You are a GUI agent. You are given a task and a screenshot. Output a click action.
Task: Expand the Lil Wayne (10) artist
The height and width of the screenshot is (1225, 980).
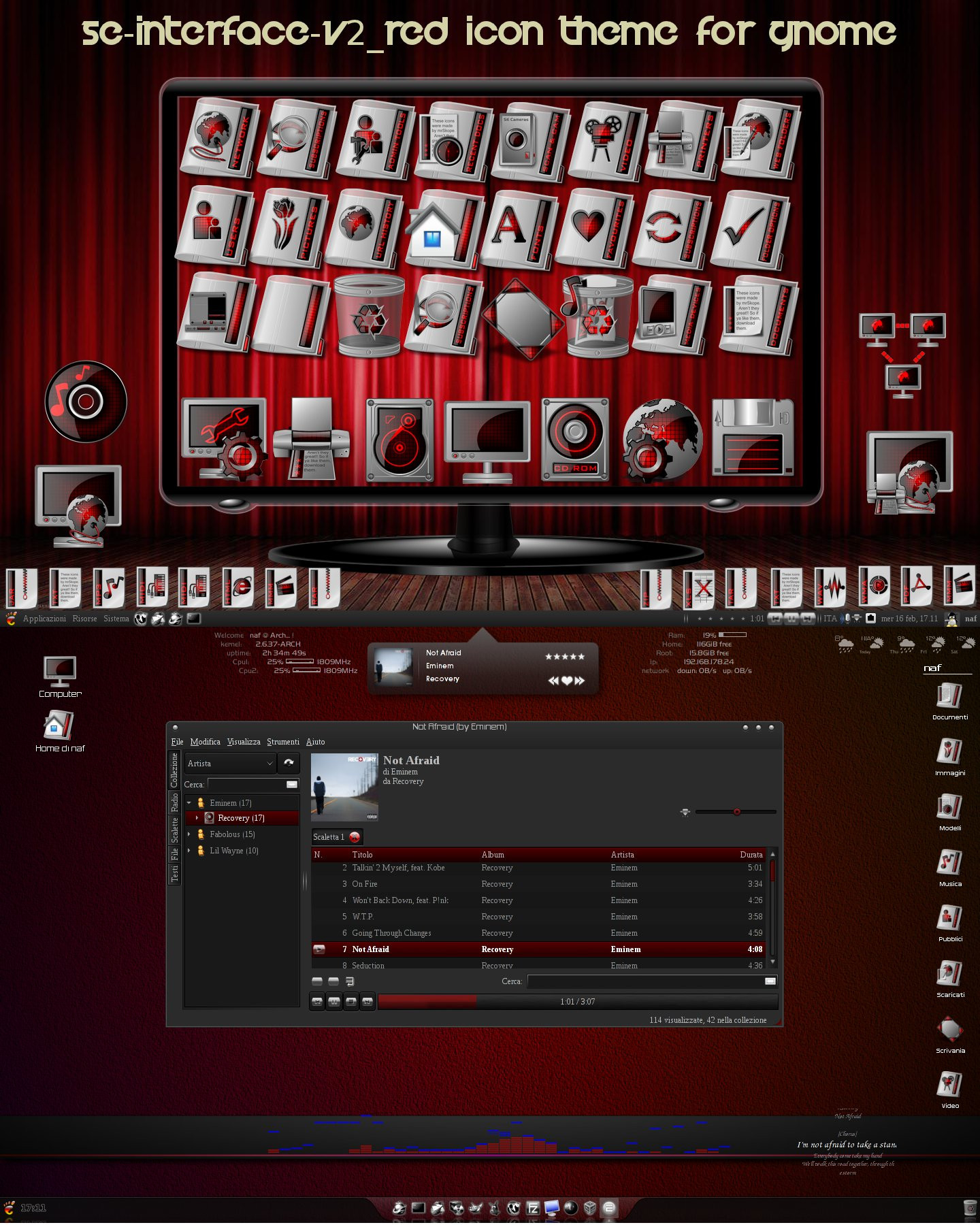coord(189,851)
